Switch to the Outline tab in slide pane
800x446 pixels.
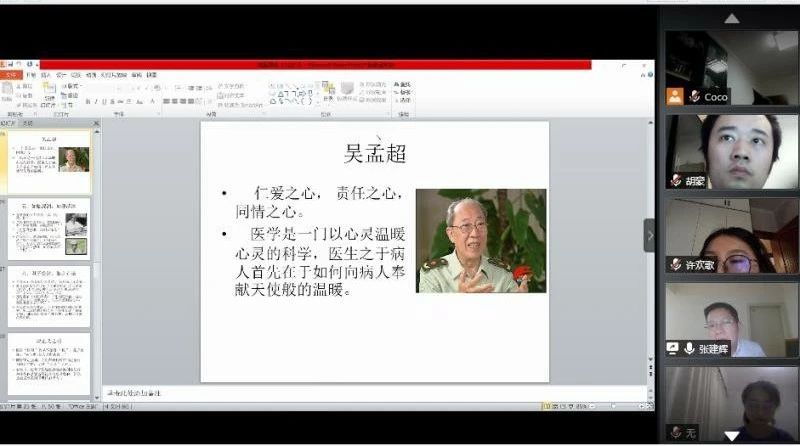28,123
